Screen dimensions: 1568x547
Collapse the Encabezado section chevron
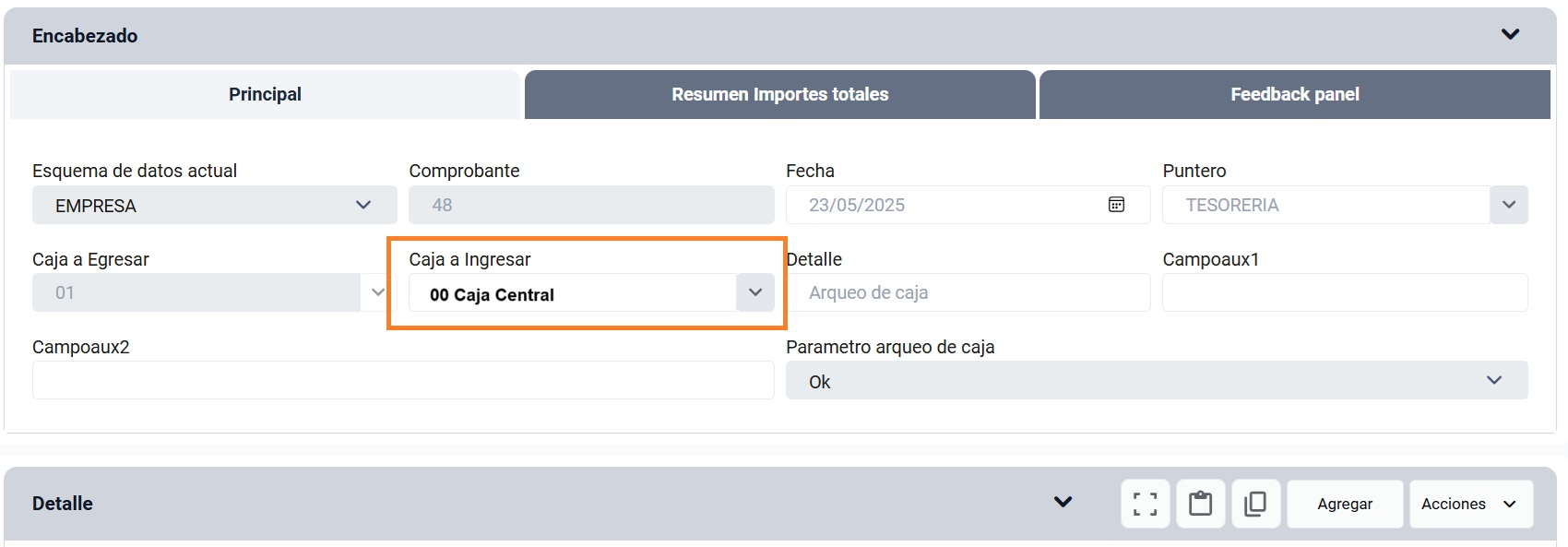pyautogui.click(x=1510, y=35)
